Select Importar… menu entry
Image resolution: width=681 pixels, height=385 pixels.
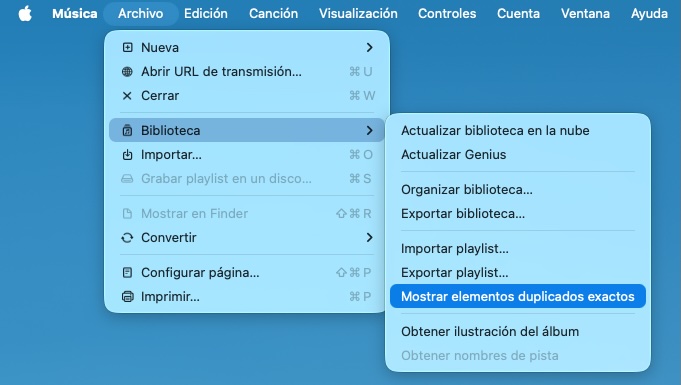(247, 155)
